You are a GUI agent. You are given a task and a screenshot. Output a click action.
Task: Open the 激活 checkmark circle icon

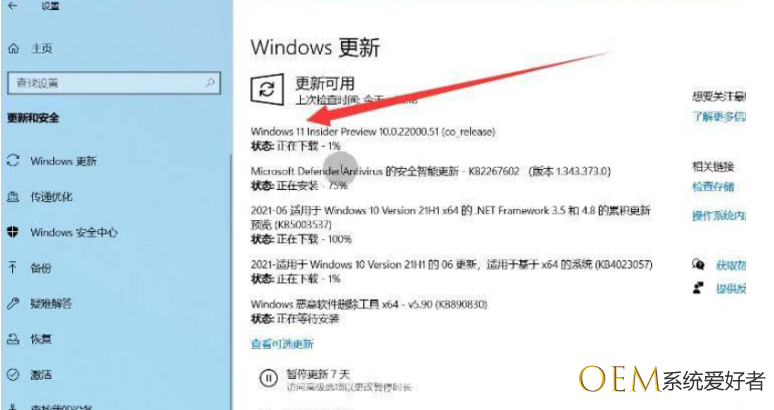pos(13,374)
